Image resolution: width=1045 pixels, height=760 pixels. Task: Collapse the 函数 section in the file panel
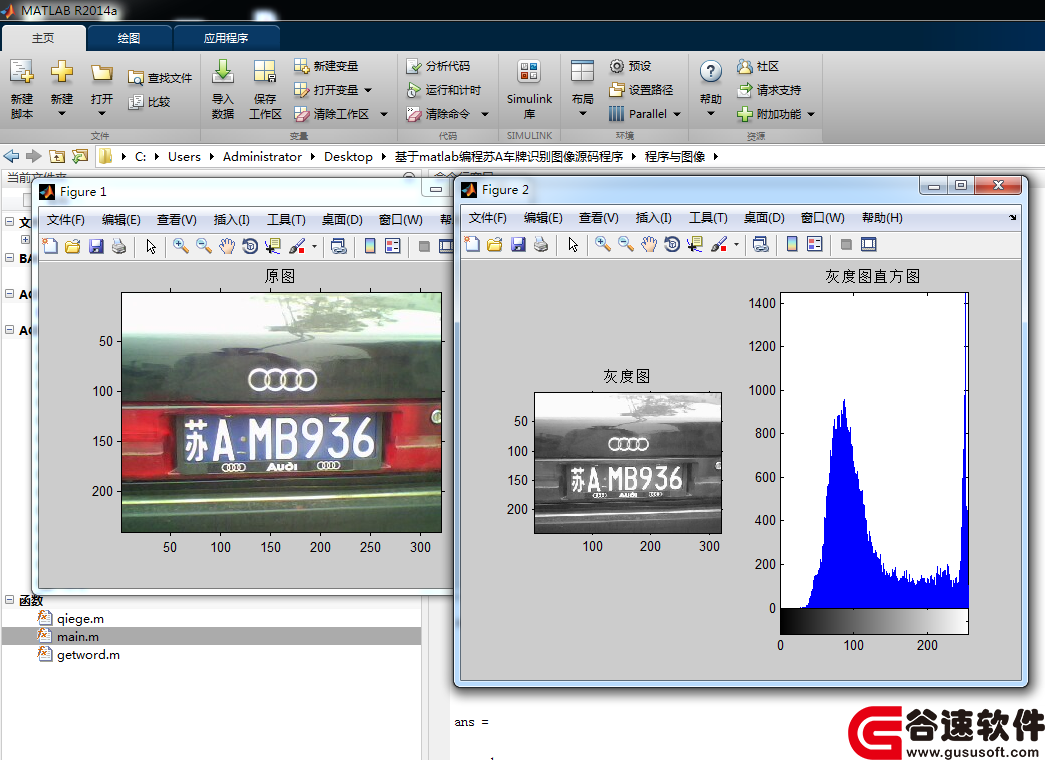(9, 600)
